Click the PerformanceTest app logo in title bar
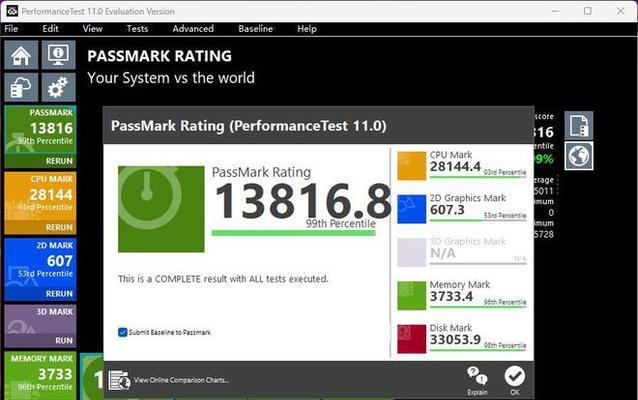This screenshot has width=638, height=400. click(12, 11)
